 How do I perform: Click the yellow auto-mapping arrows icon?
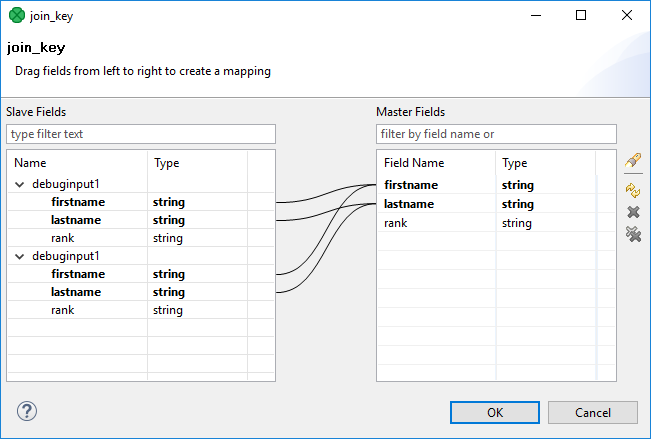click(632, 188)
